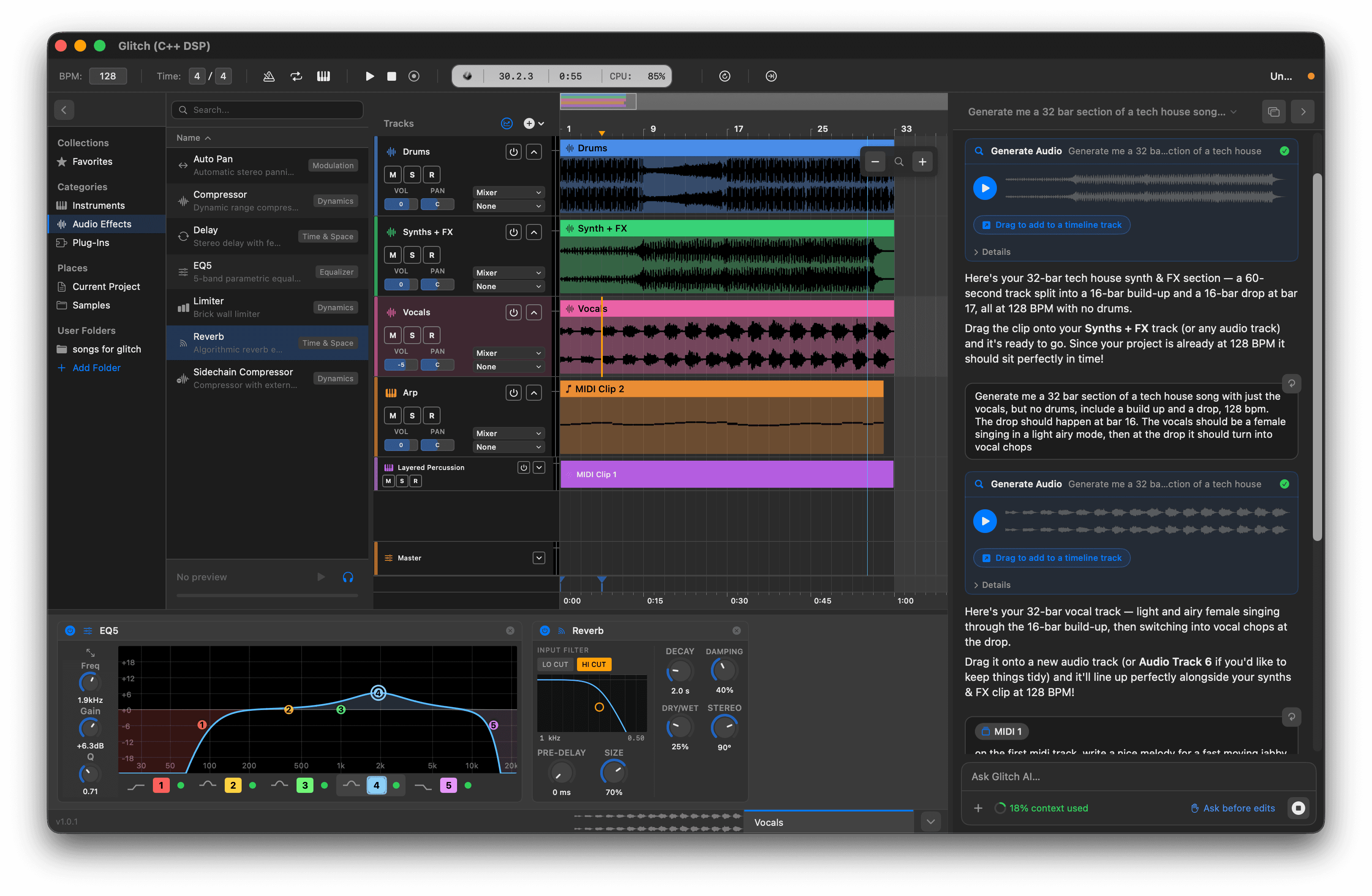This screenshot has height=896, width=1372.
Task: Open the piano keyboard icon in toolbar
Action: tap(324, 76)
